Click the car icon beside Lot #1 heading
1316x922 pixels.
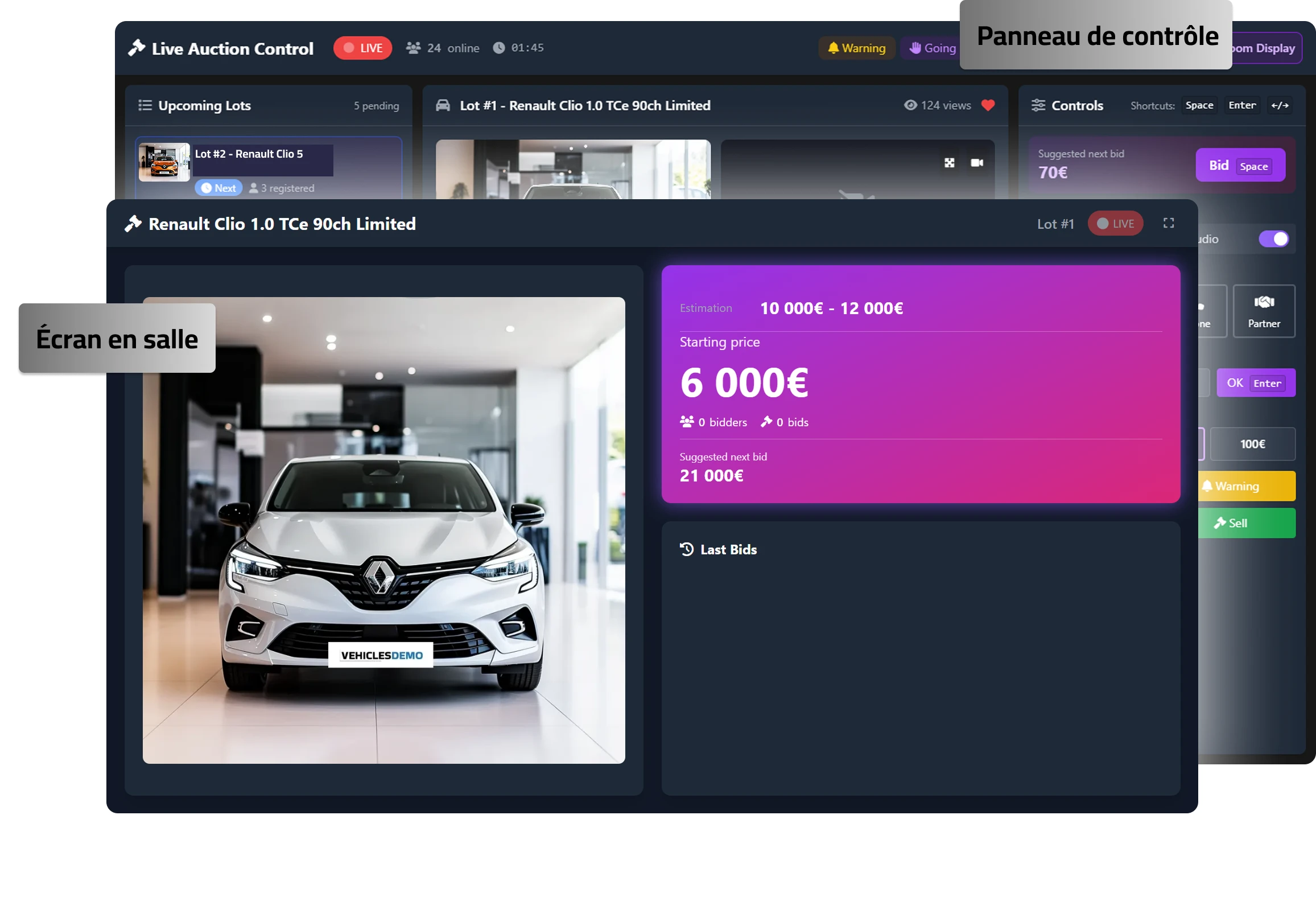coord(443,105)
